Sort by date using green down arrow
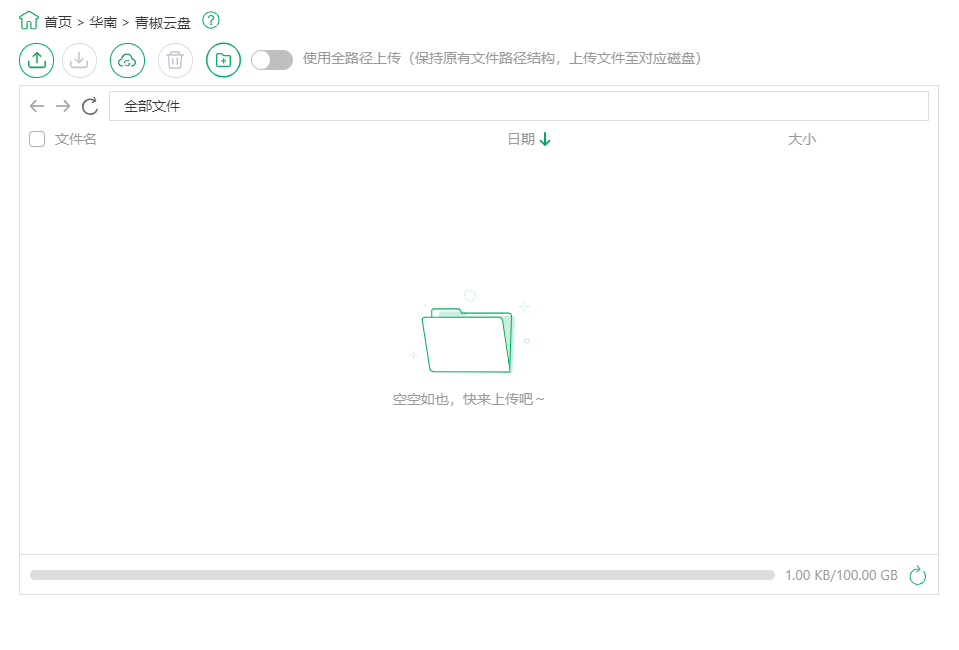This screenshot has height=650, width=959. click(x=545, y=139)
